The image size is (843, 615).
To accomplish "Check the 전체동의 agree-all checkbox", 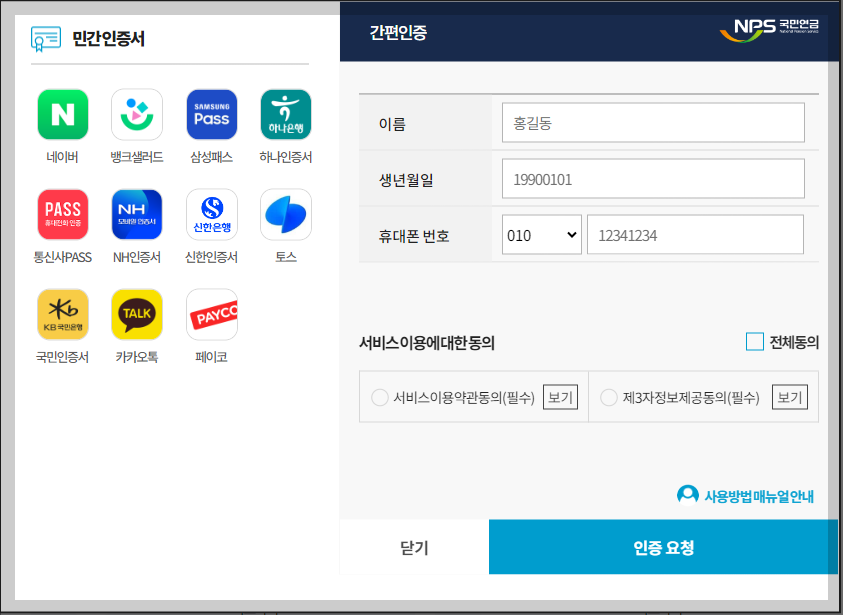I will pos(755,341).
